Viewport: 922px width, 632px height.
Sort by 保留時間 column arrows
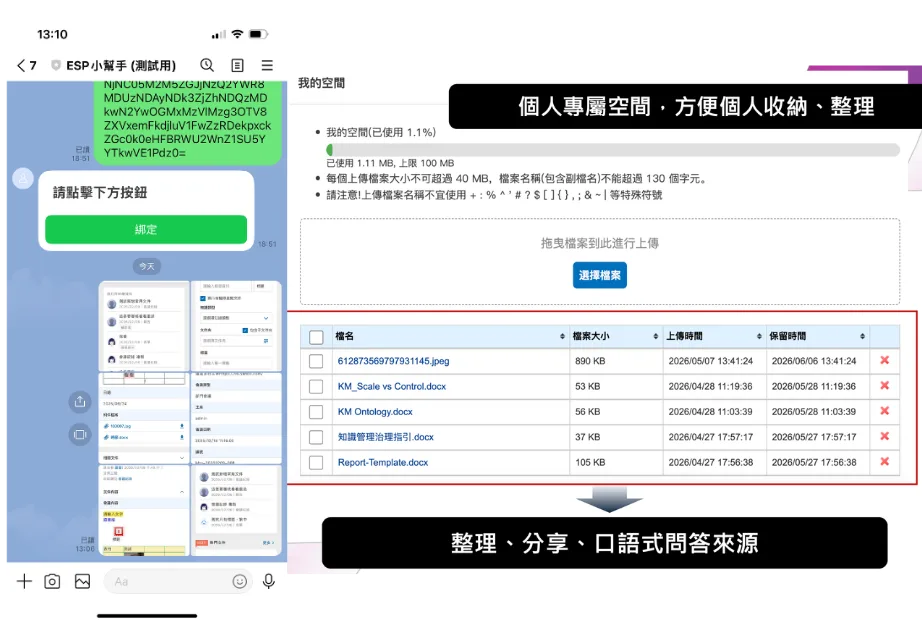pos(863,336)
